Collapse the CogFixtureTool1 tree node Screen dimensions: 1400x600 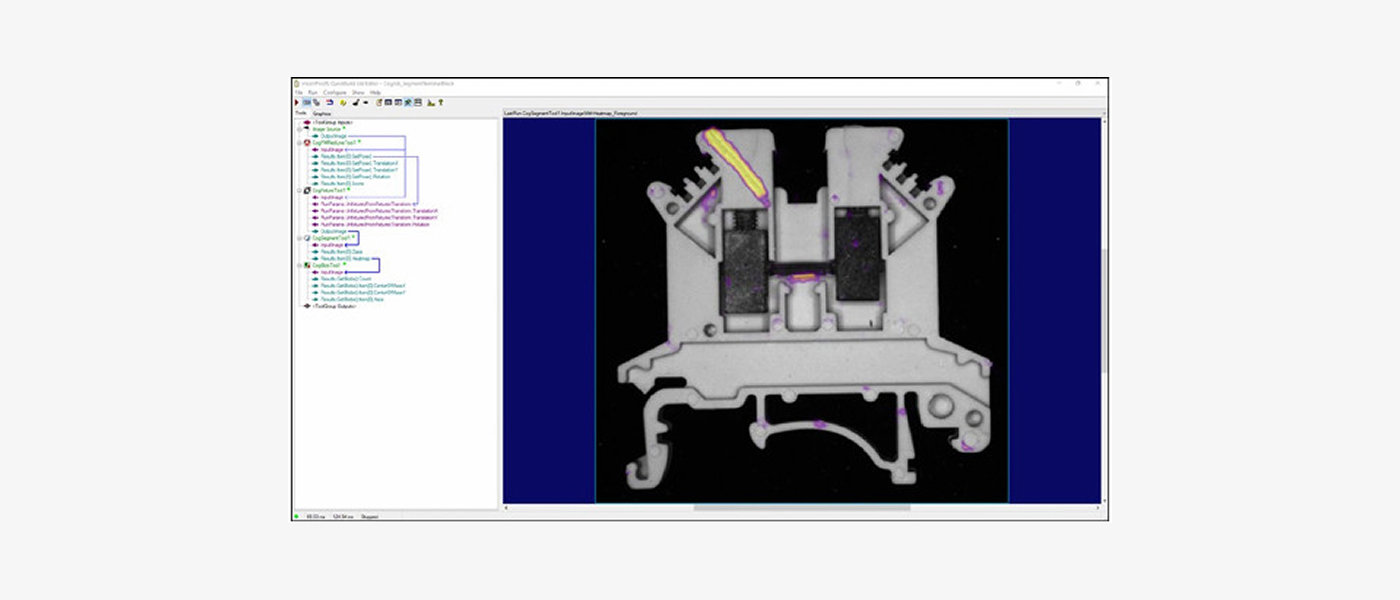(298, 190)
